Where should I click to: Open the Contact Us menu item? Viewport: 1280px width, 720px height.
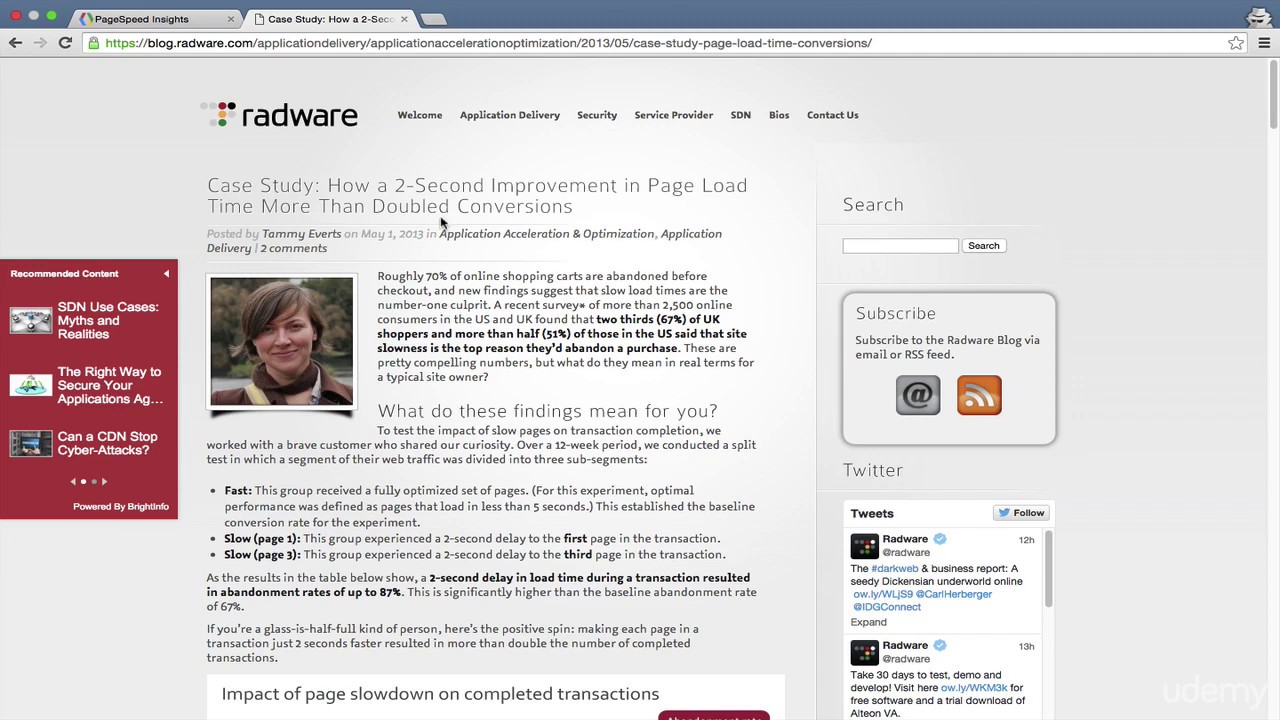click(833, 115)
